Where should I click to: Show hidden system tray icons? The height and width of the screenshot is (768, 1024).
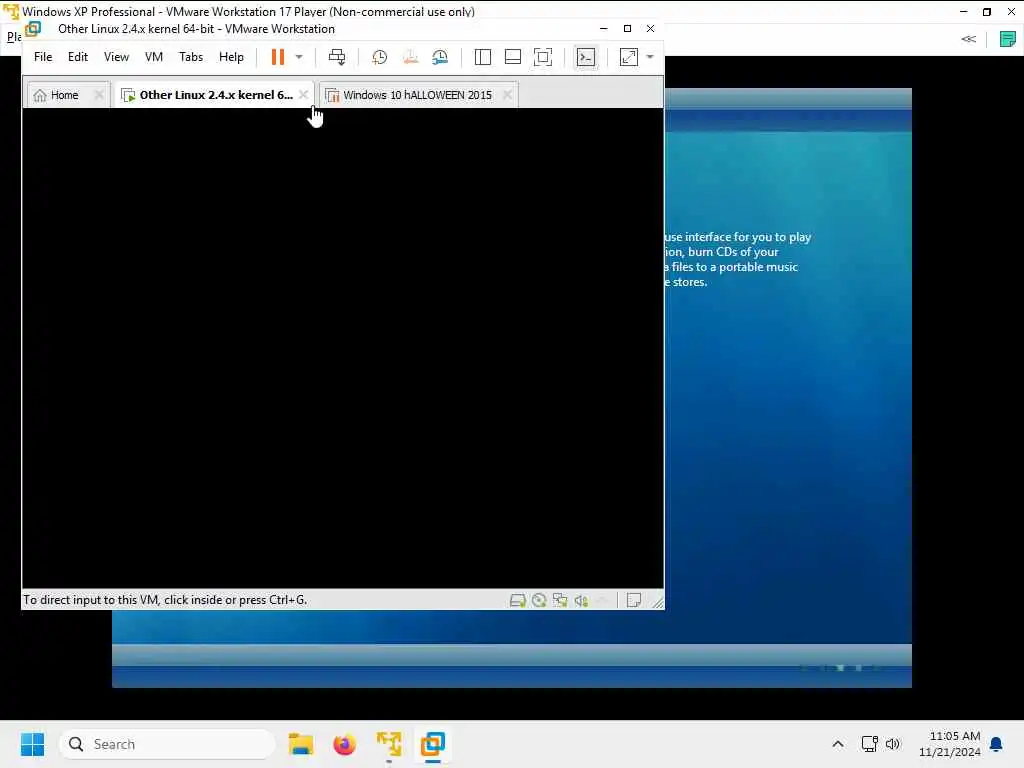click(x=838, y=744)
